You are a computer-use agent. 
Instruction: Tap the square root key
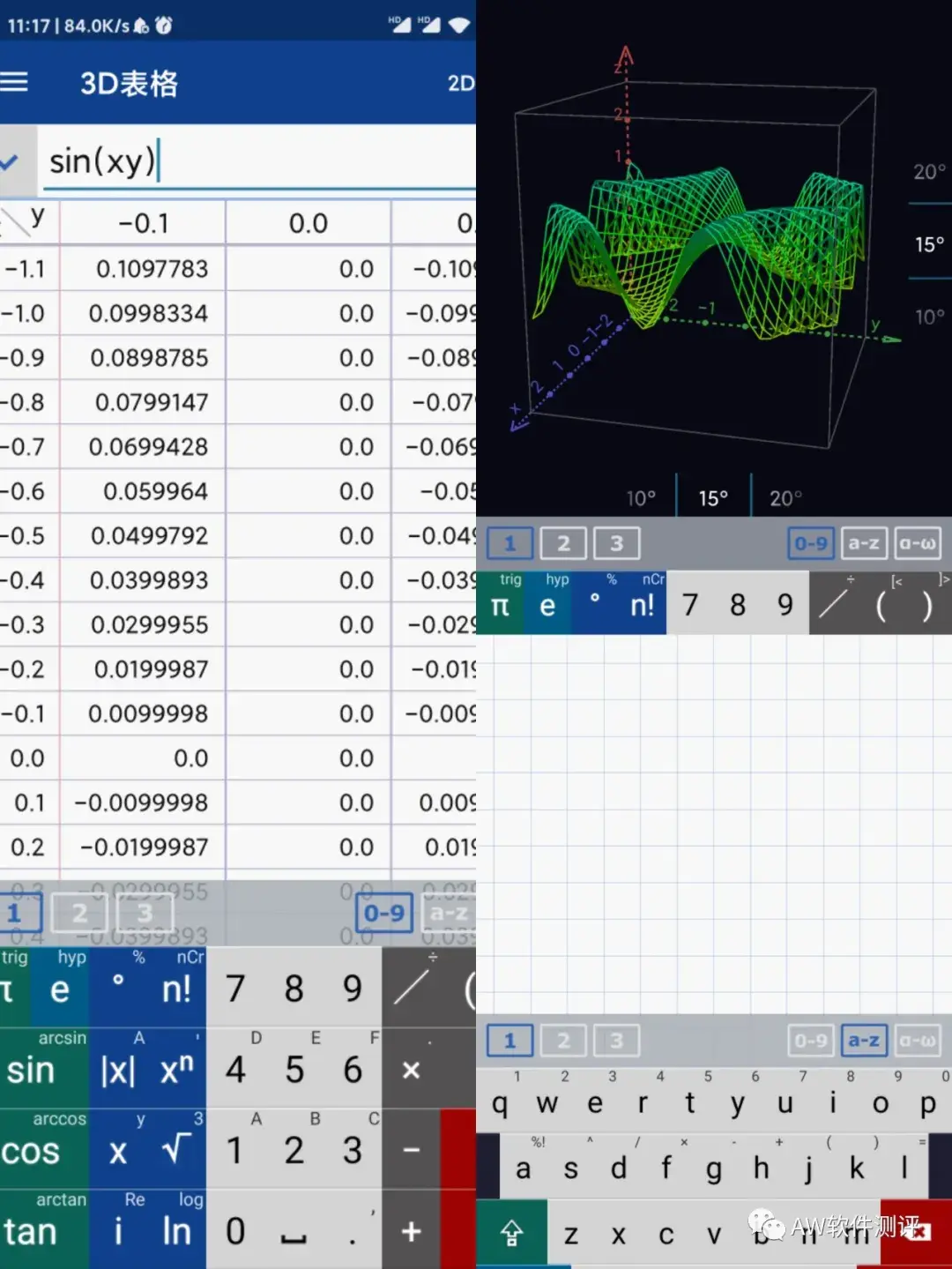(176, 1149)
